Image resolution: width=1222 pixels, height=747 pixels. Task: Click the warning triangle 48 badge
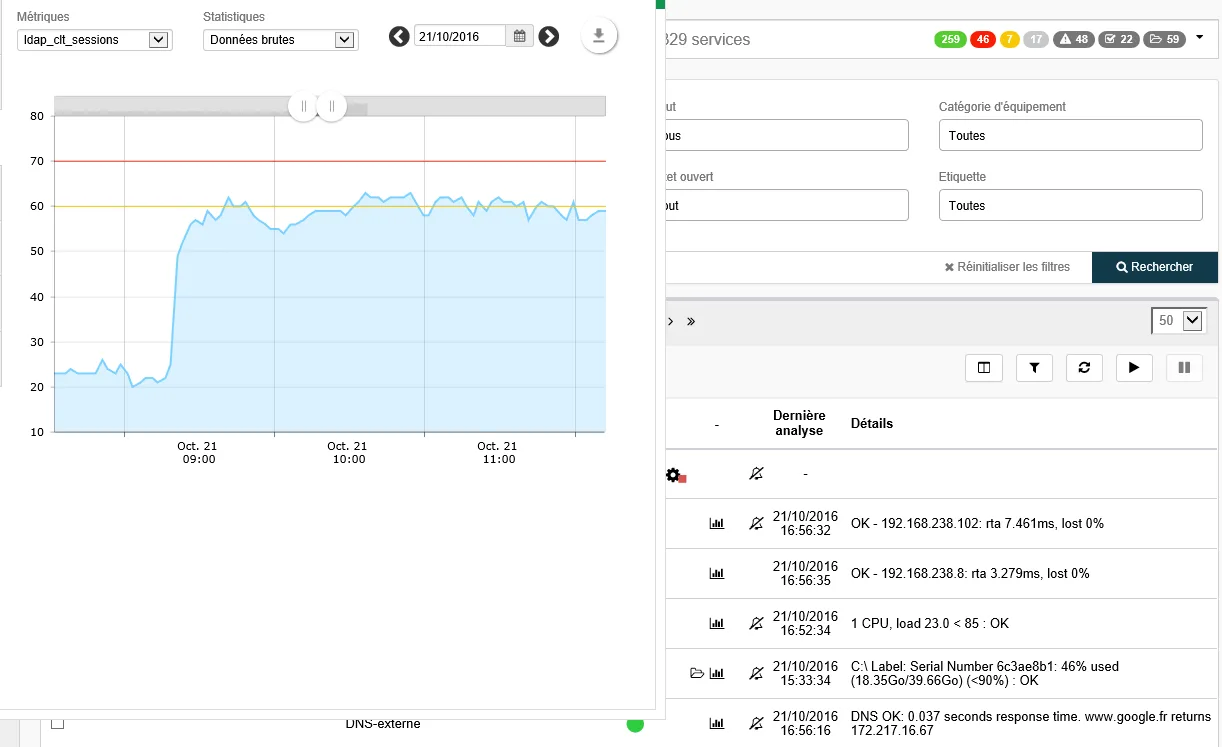coord(1074,40)
